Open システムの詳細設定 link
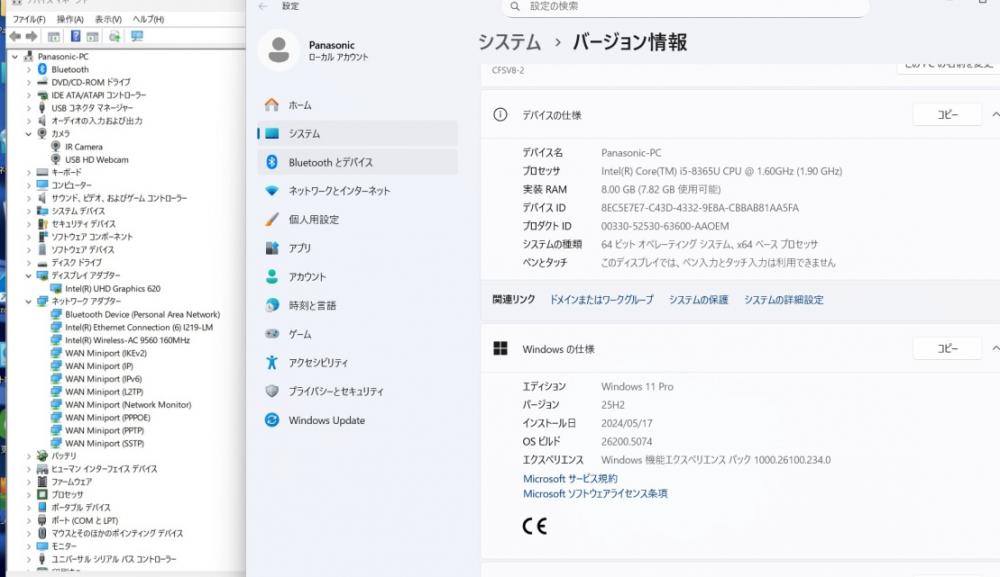Image resolution: width=1000 pixels, height=577 pixels. (784, 300)
